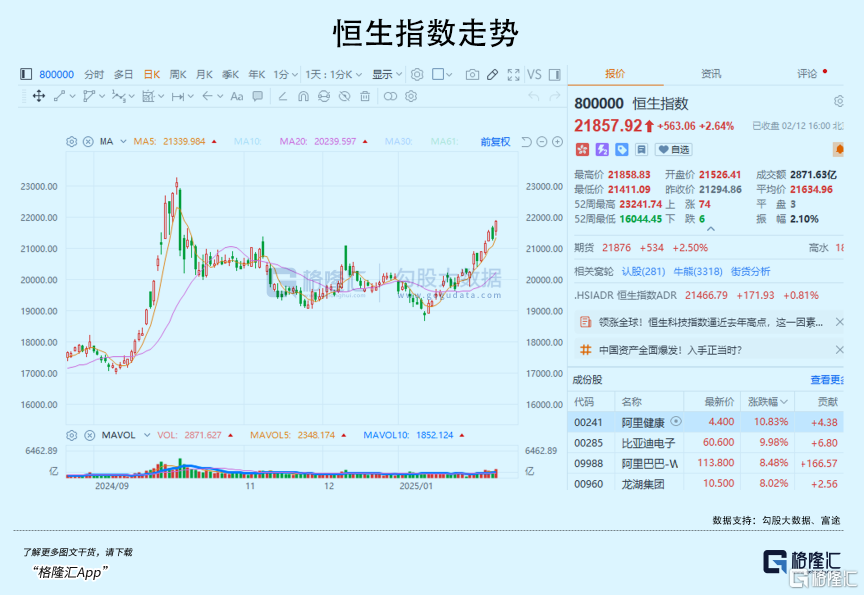Sort by 涨跌幅 column dropdown
This screenshot has width=864, height=595.
[x=768, y=402]
